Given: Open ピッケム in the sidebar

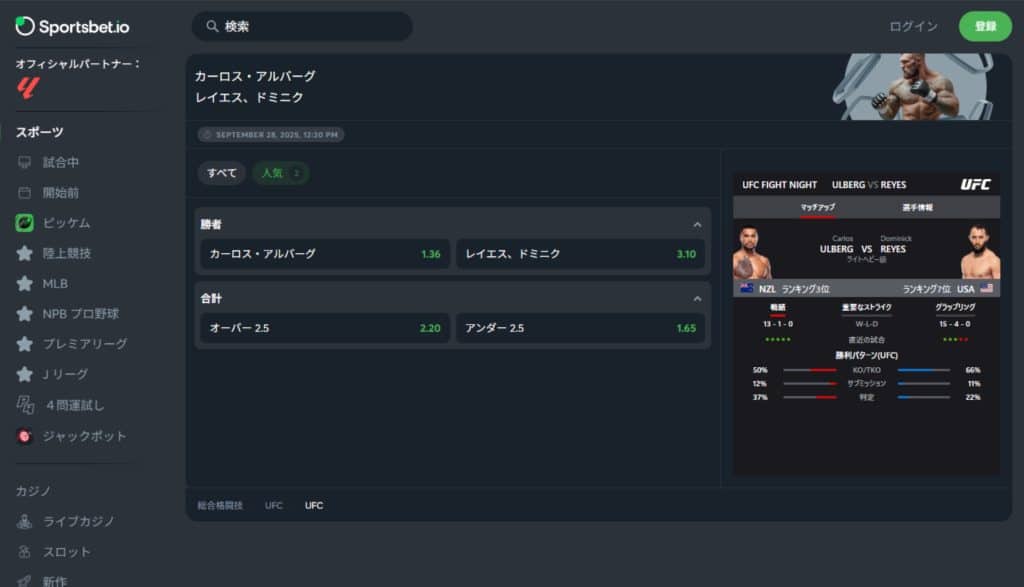Looking at the screenshot, I should coord(66,223).
